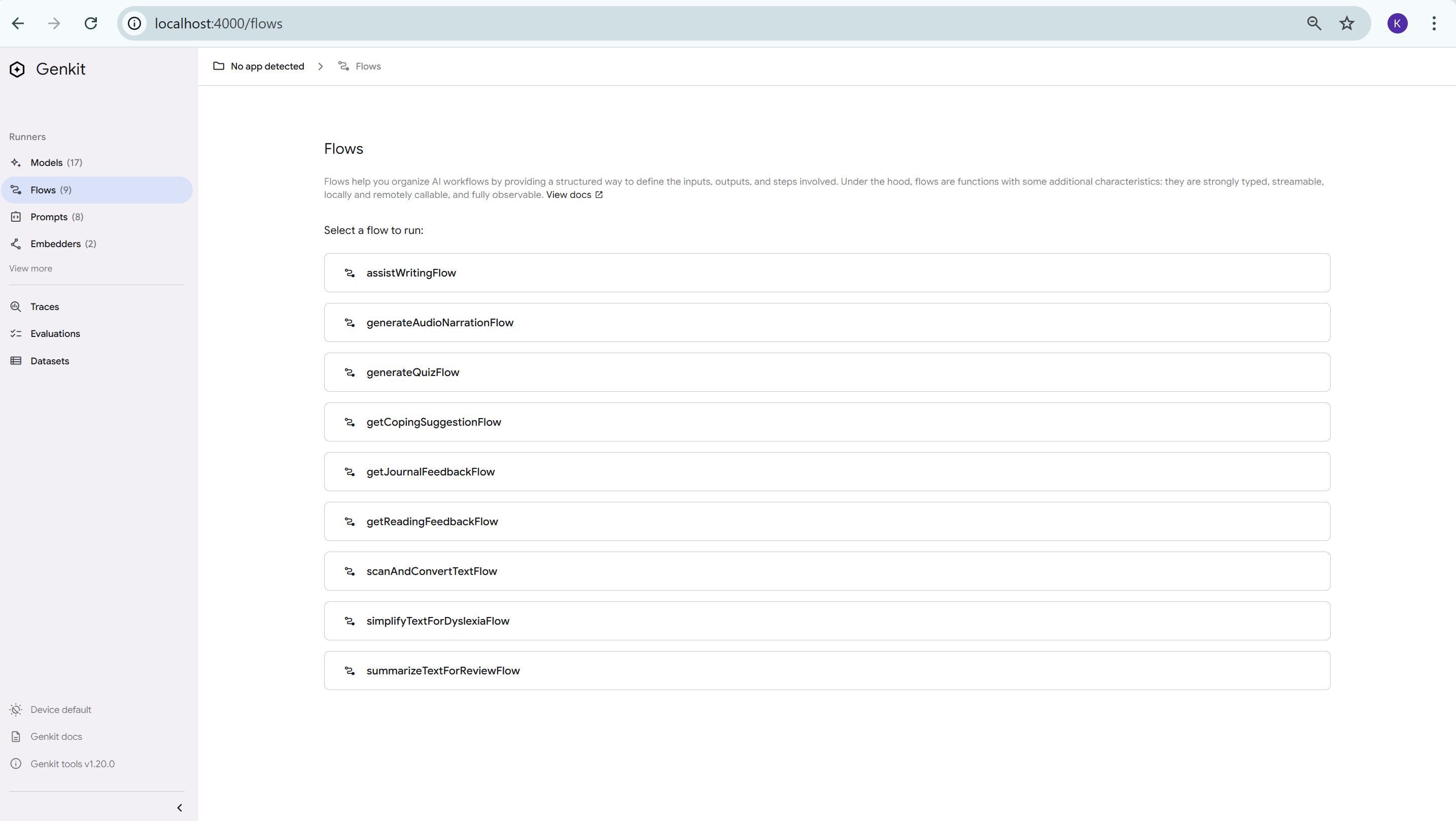1456x821 pixels.
Task: Expand runners list via View more
Action: (30, 268)
